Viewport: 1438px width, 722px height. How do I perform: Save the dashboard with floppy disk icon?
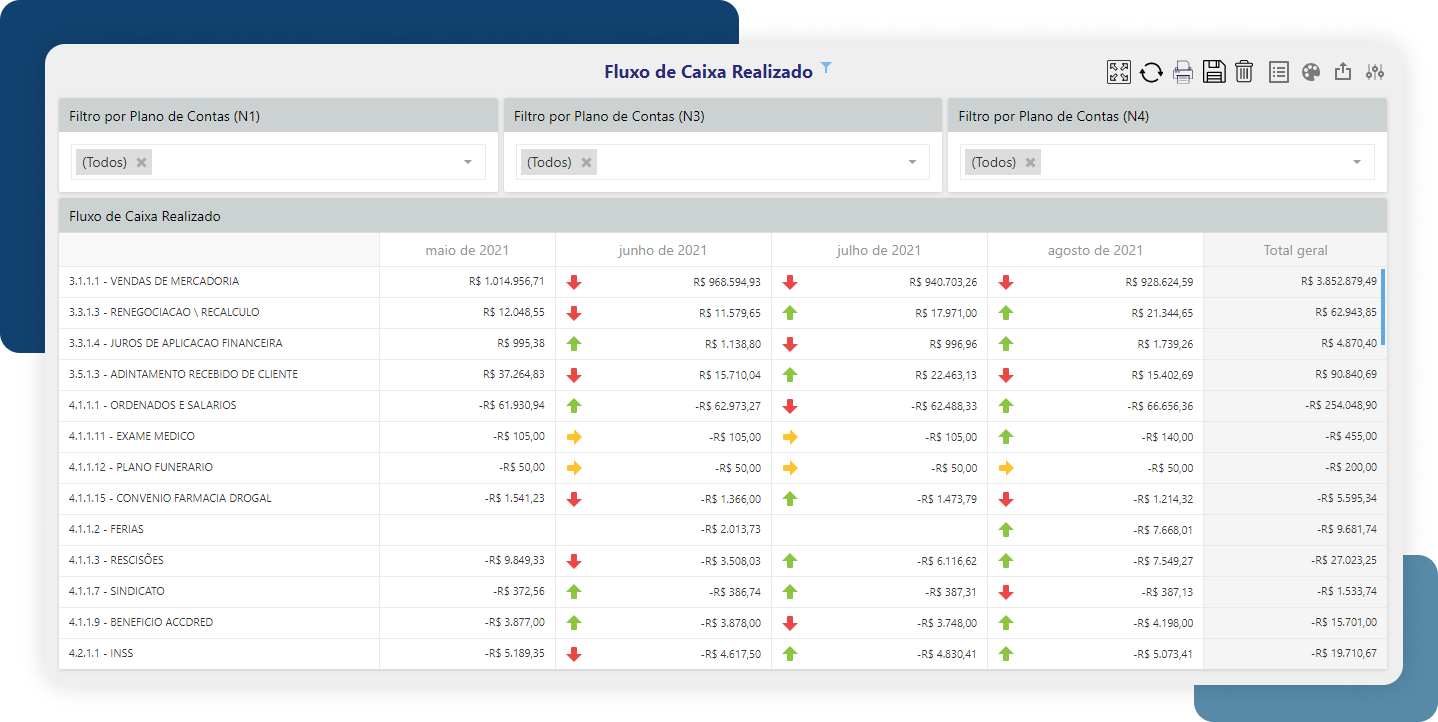click(x=1214, y=72)
